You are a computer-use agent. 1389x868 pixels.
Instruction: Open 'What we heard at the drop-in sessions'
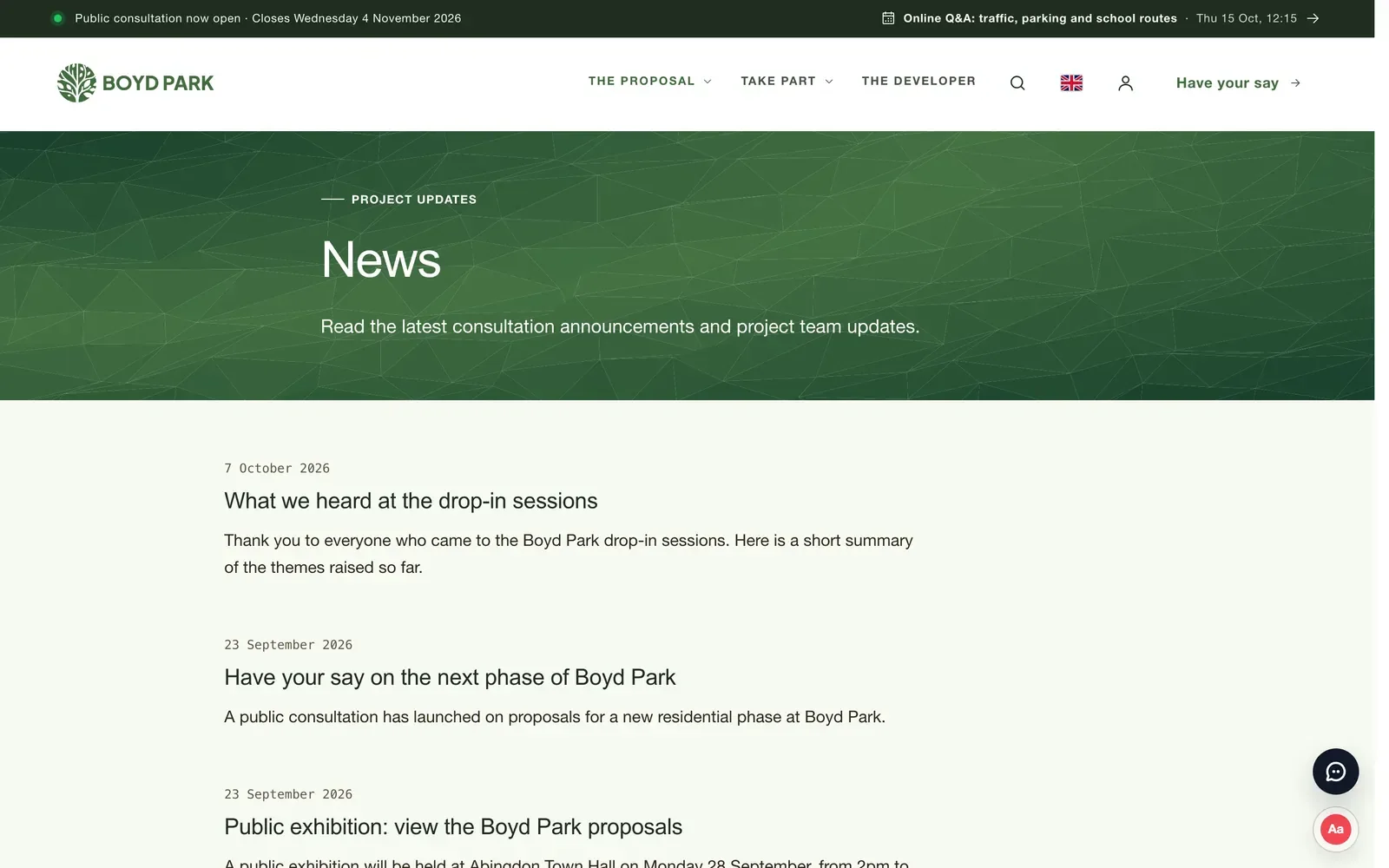tap(411, 501)
